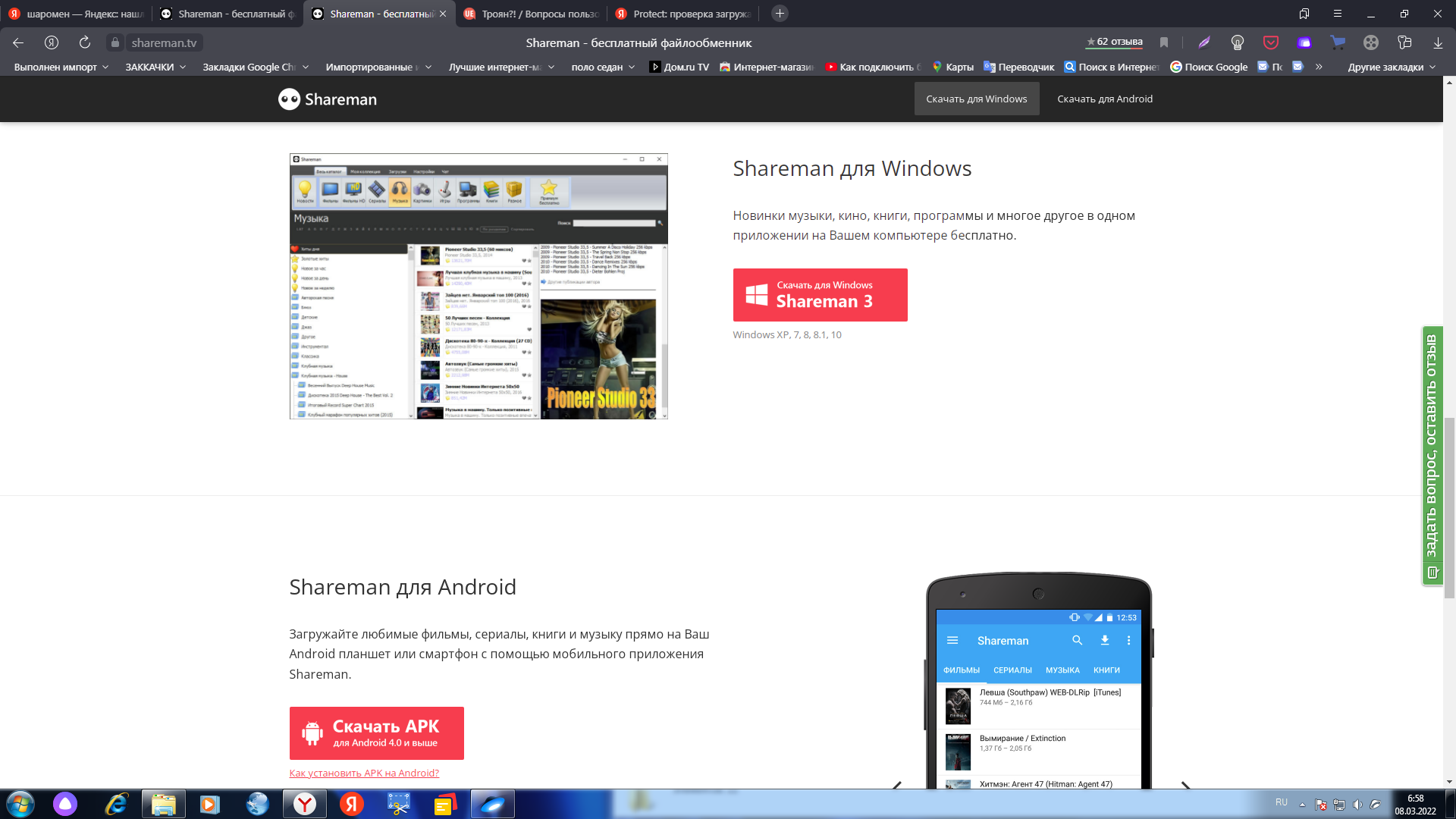Expand the 'ЗАККАЧКИ' bookmarks folder
The width and height of the screenshot is (1456, 819).
pos(155,67)
